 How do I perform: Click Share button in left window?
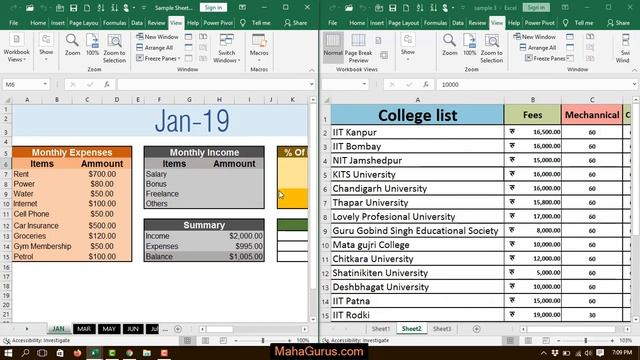296,23
